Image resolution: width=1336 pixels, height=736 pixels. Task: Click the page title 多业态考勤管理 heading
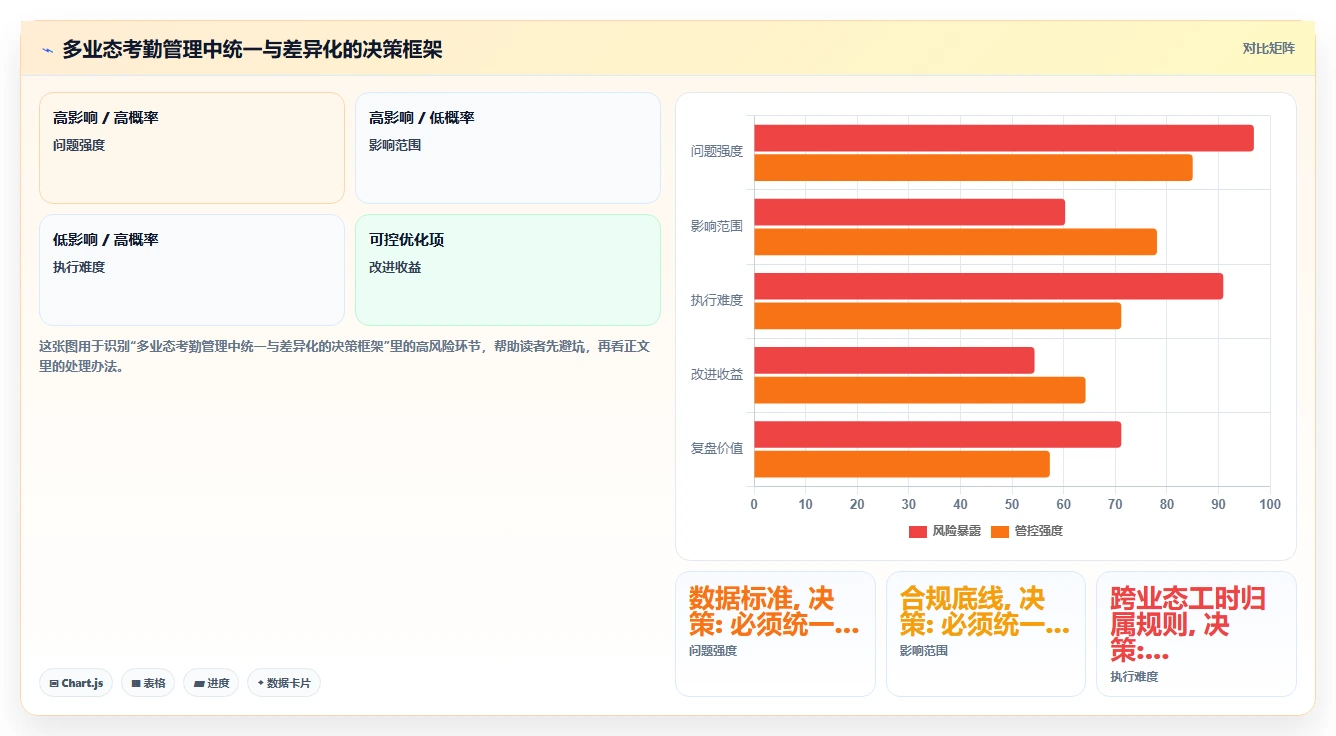pos(252,49)
